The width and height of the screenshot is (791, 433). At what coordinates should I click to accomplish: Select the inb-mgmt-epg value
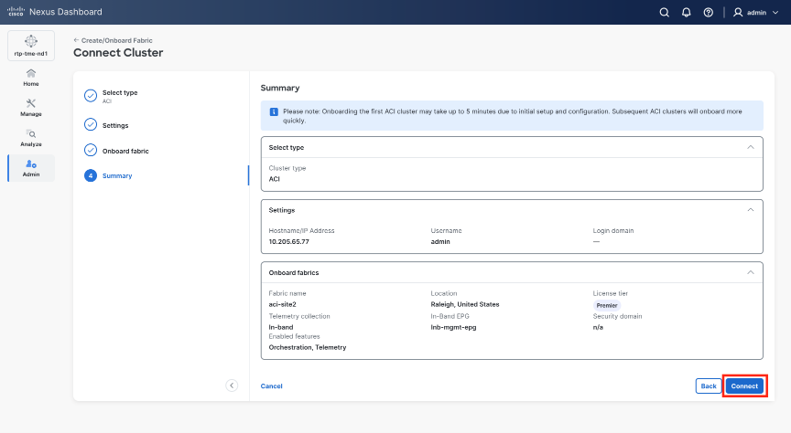pos(453,327)
